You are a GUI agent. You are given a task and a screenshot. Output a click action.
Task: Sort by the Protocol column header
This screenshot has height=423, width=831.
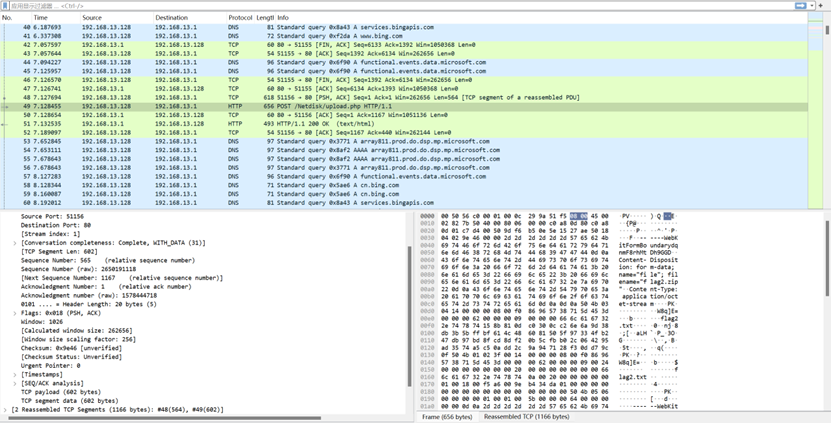(x=240, y=18)
